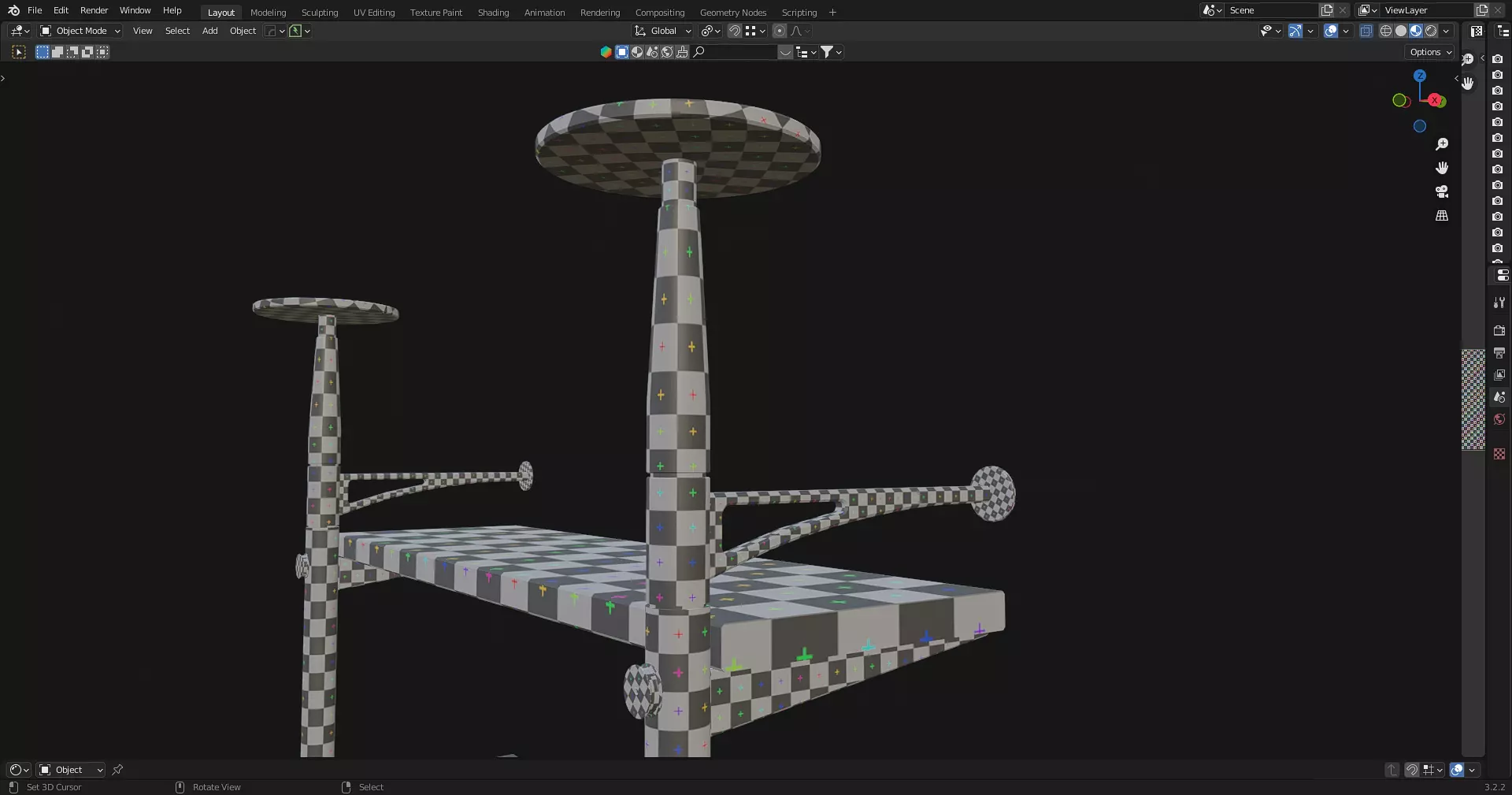Open snapping options dropdown

point(754,31)
